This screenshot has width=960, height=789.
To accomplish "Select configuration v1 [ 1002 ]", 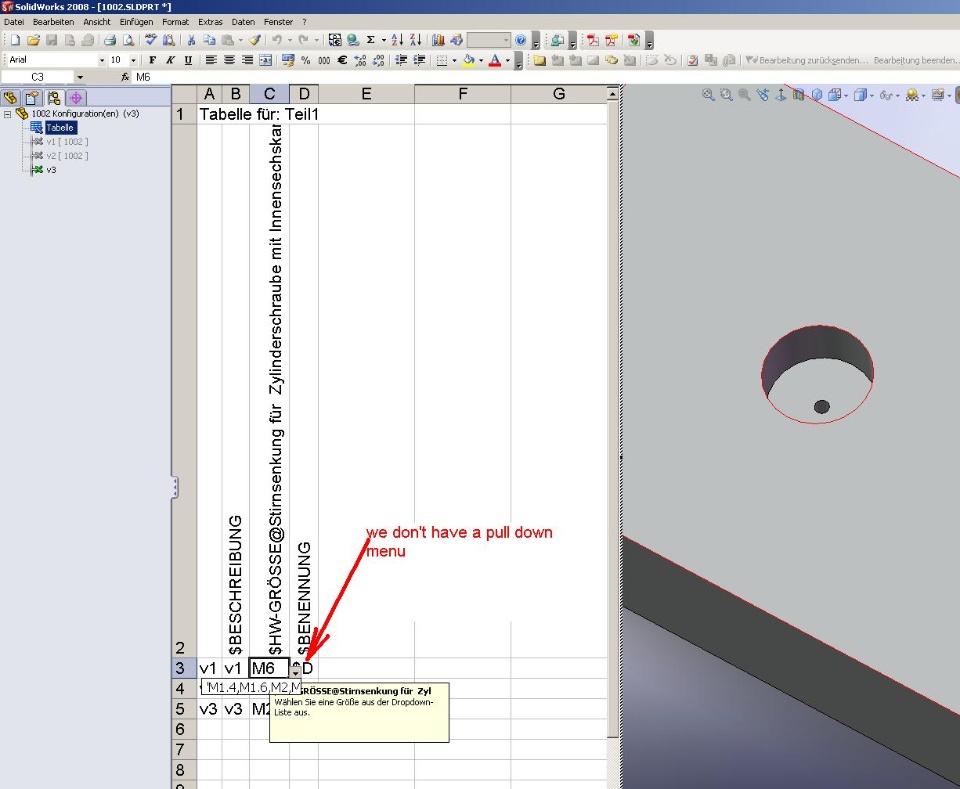I will point(67,141).
